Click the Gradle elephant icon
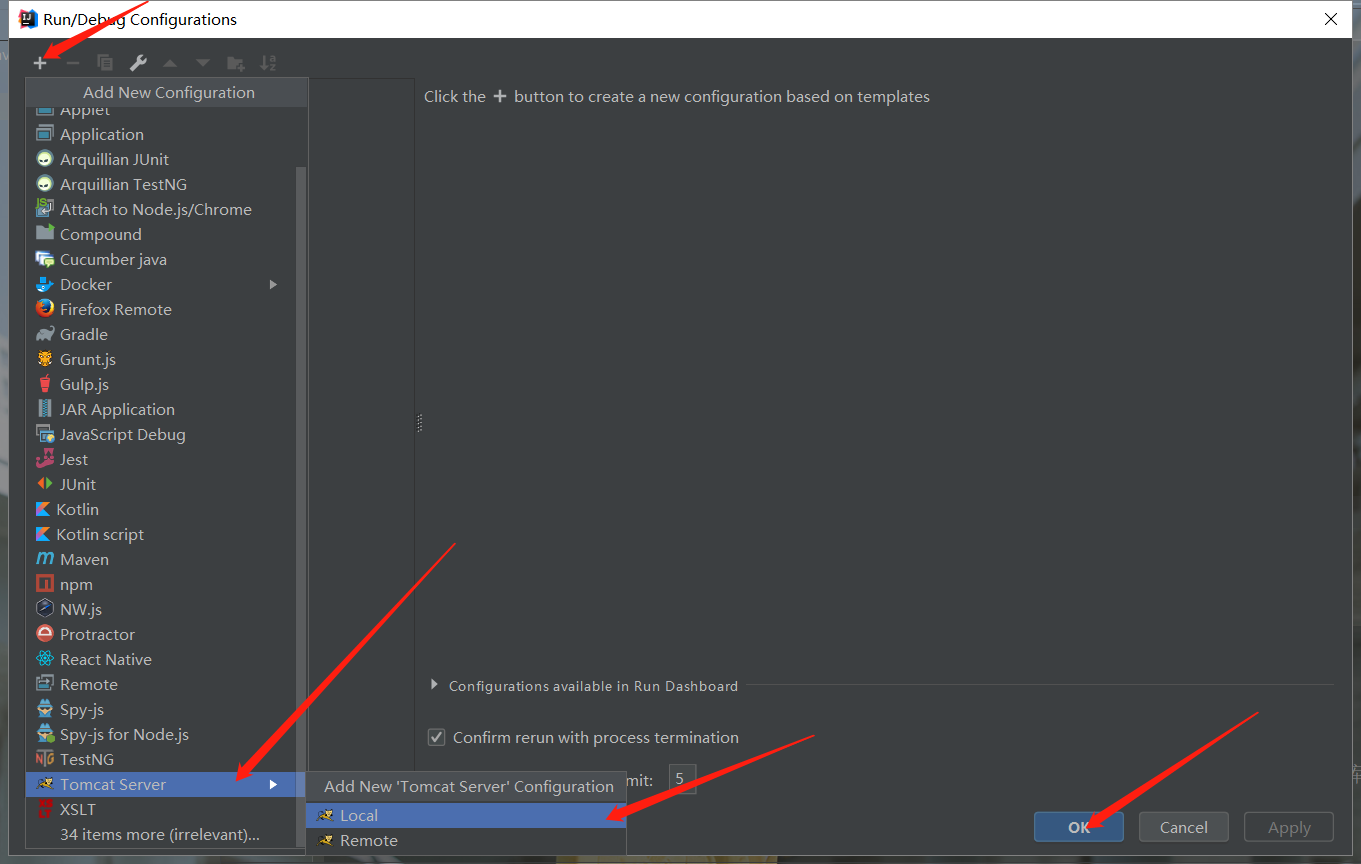1361x864 pixels. point(44,334)
